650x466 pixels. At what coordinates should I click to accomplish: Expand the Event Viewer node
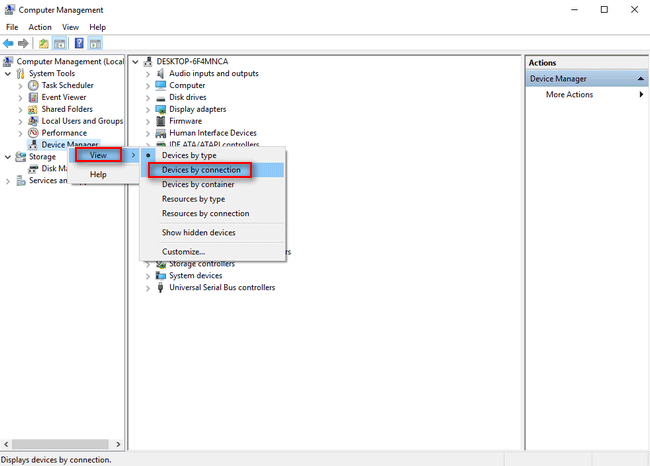pyautogui.click(x=20, y=98)
